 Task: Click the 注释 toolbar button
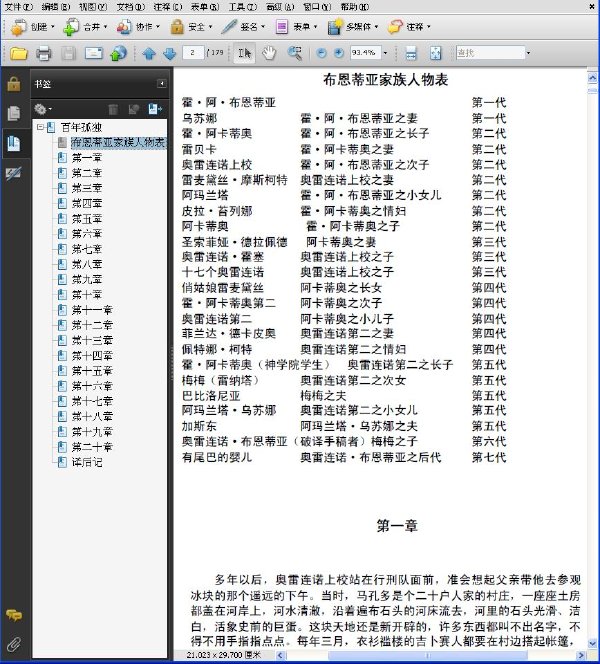409,27
